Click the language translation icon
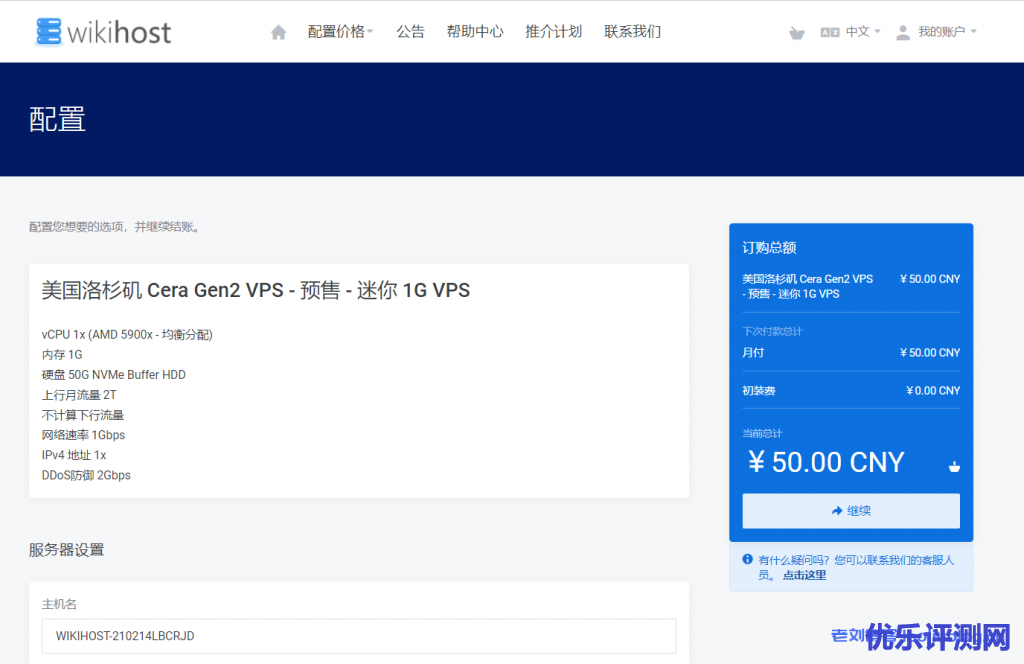 coord(829,32)
